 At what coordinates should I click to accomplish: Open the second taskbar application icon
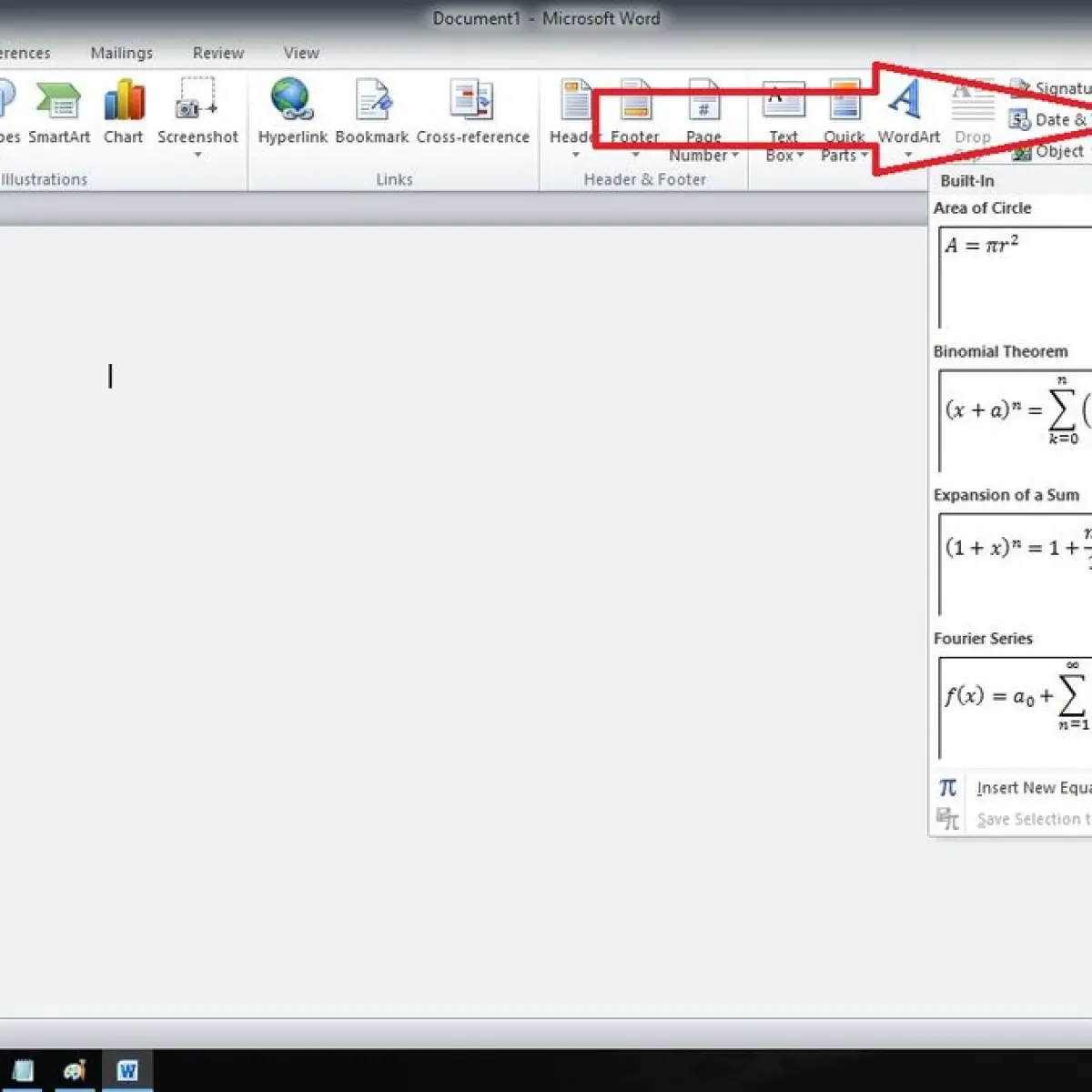click(75, 1070)
